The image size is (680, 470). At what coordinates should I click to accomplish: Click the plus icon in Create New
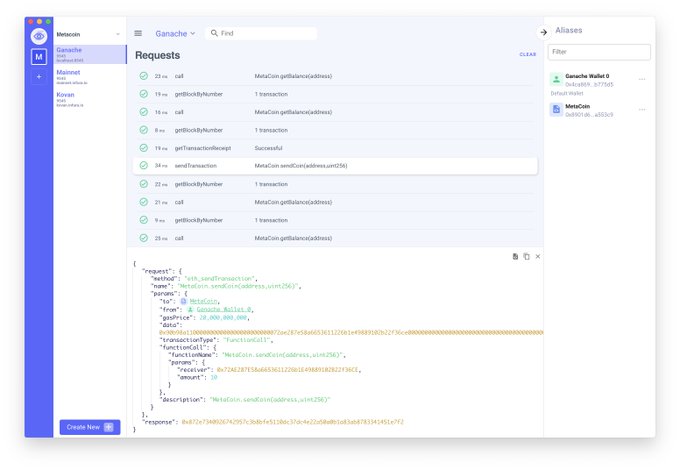[x=109, y=427]
